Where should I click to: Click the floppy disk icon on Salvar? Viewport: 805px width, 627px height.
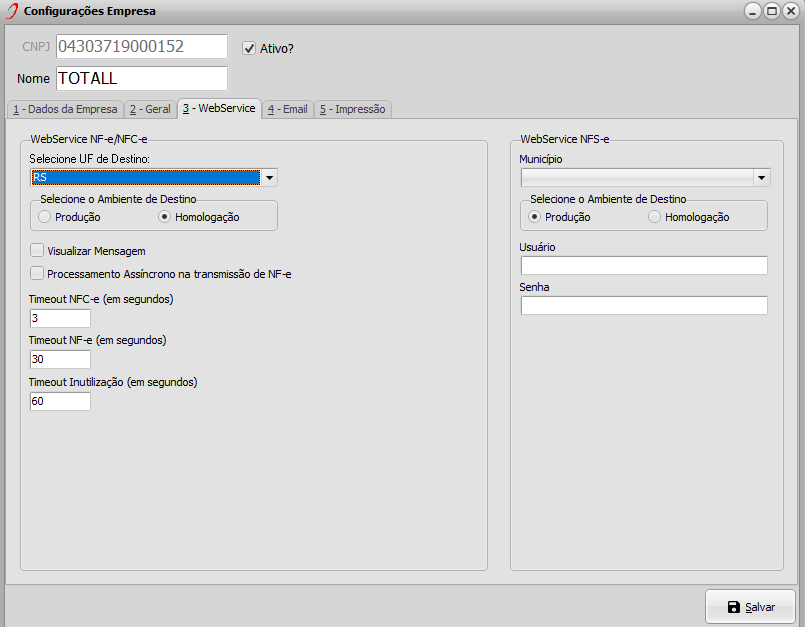coord(734,607)
